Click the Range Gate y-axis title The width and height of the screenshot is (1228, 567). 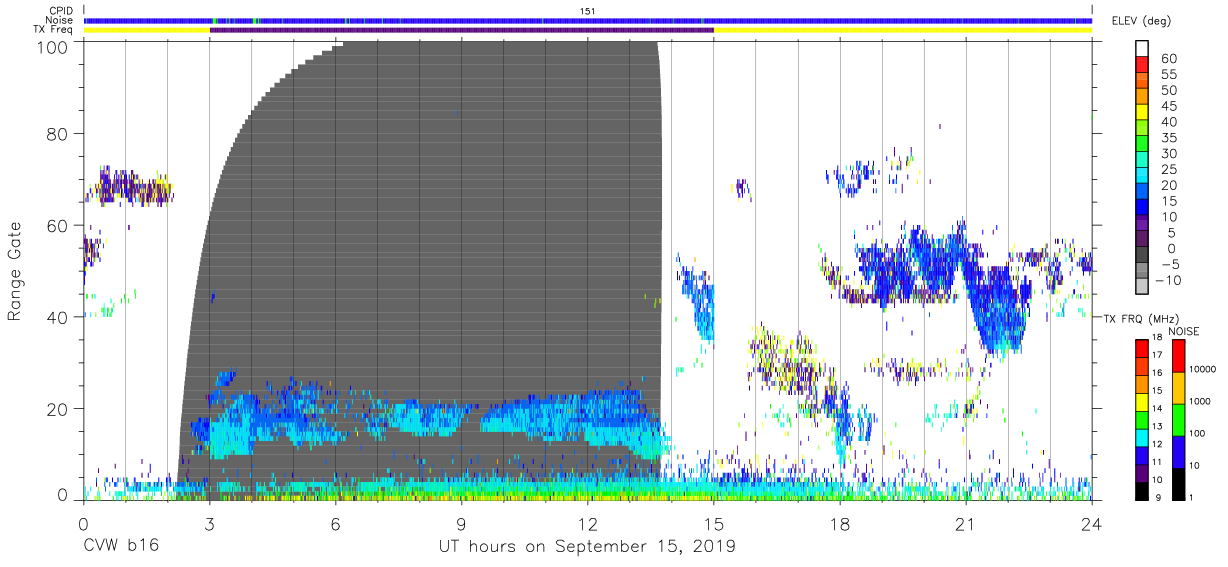(15, 271)
